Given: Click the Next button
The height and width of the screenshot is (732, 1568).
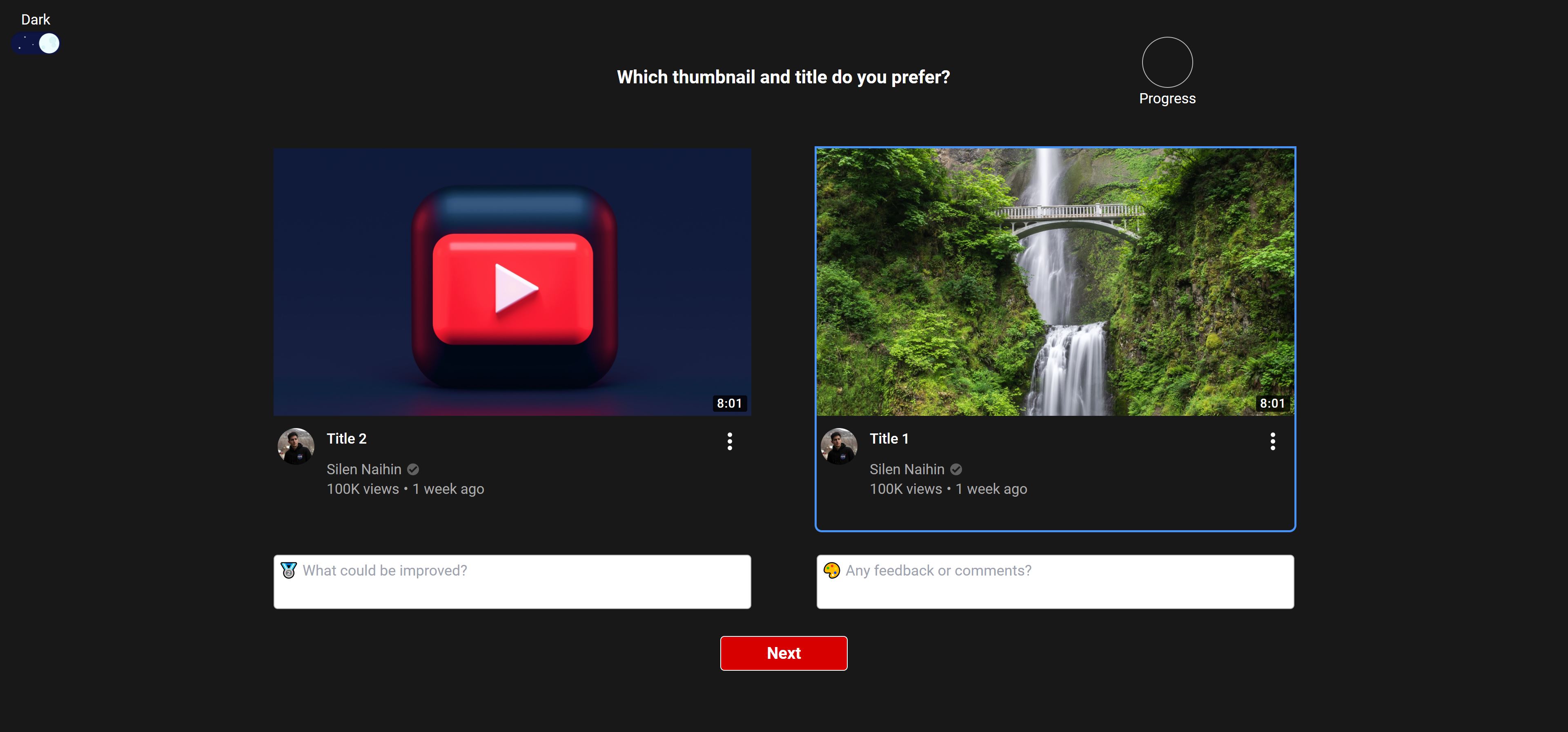Looking at the screenshot, I should (784, 654).
